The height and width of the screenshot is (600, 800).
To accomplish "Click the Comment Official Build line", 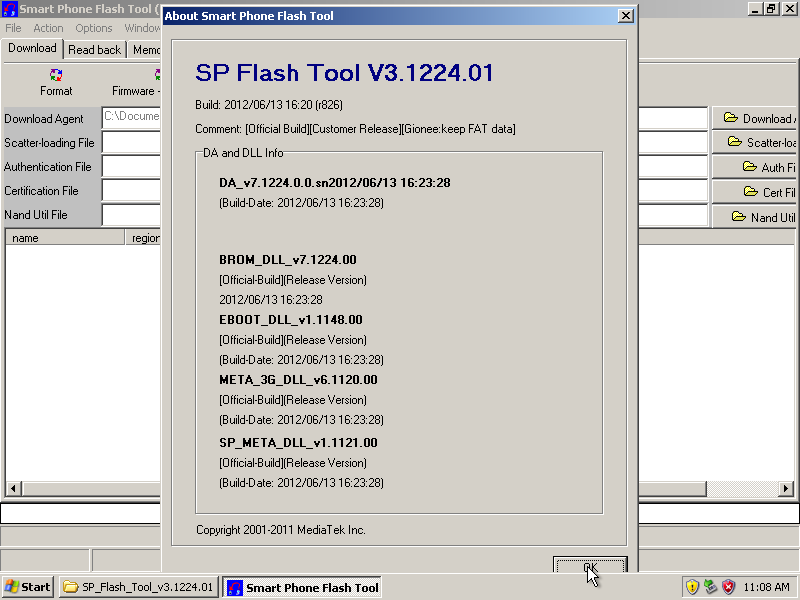I will point(355,129).
